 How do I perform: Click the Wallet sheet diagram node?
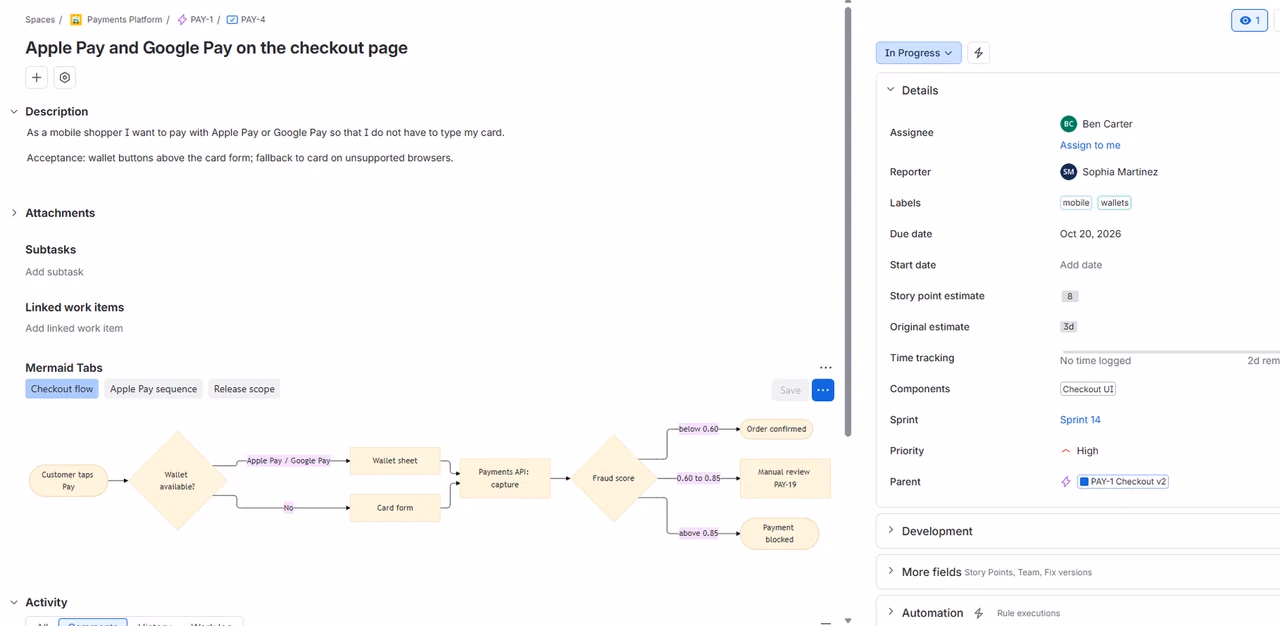pyautogui.click(x=395, y=461)
